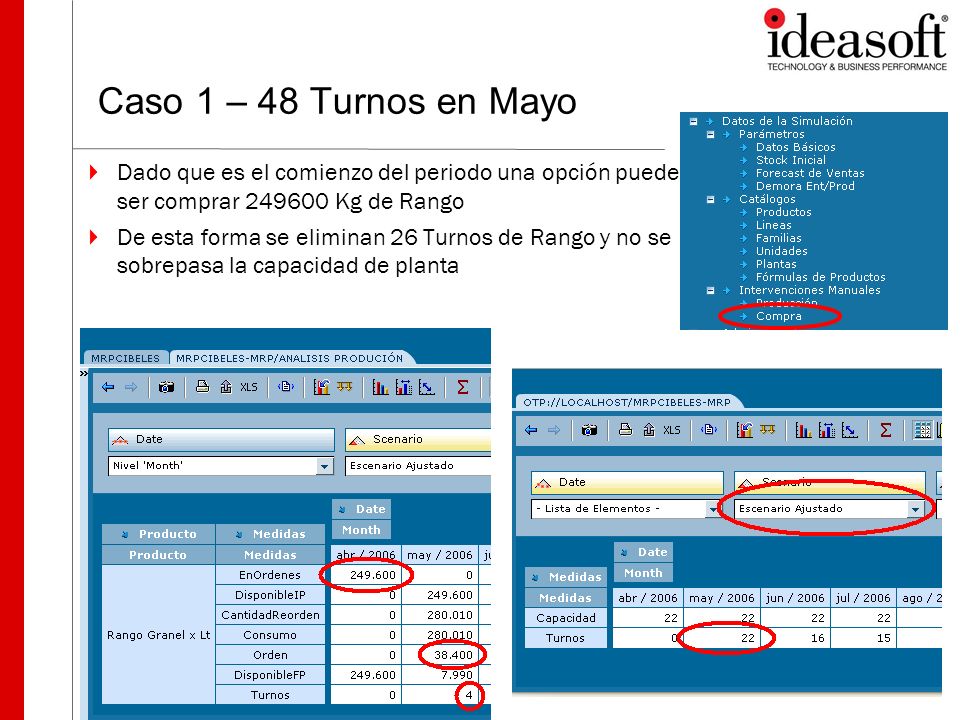Open Stock Inicial tree item
The height and width of the screenshot is (720, 960).
coord(791,160)
